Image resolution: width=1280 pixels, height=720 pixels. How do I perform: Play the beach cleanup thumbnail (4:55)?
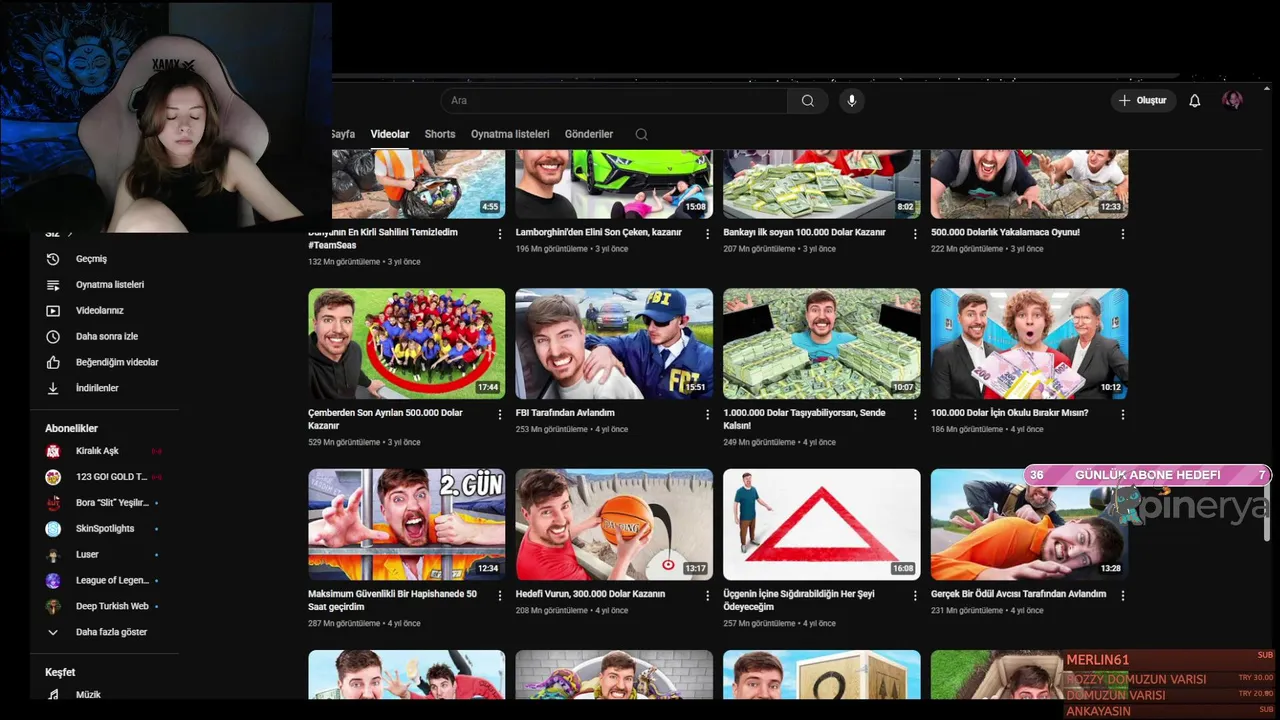(x=418, y=184)
